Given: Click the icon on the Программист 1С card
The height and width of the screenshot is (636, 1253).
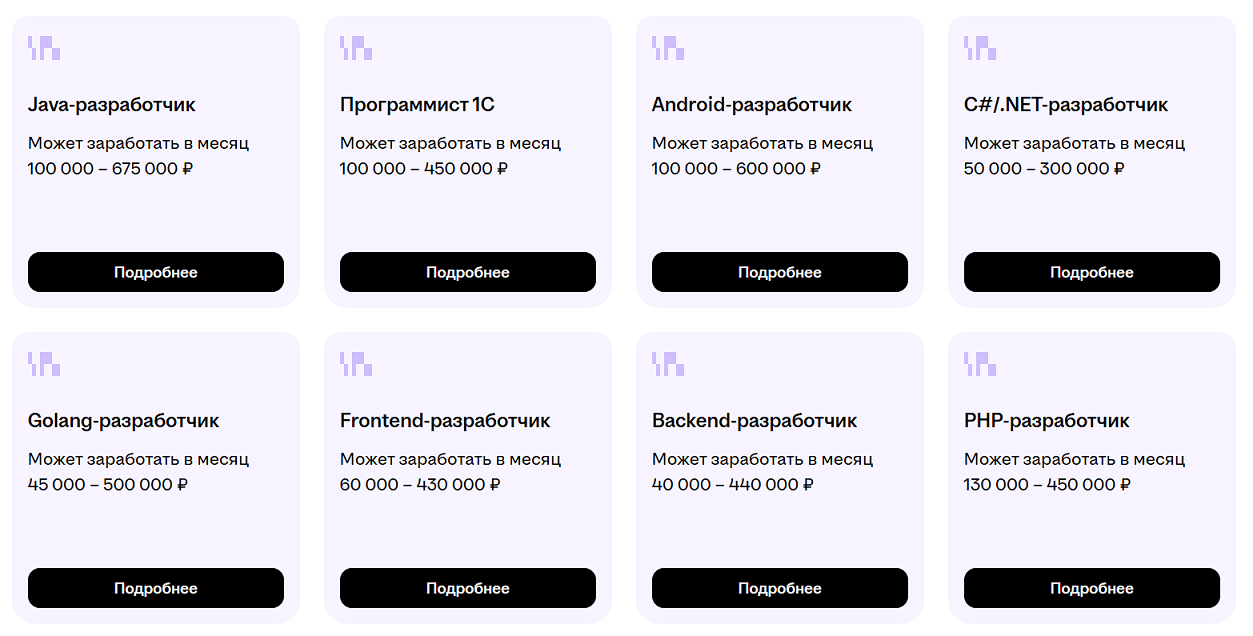Looking at the screenshot, I should point(356,48).
